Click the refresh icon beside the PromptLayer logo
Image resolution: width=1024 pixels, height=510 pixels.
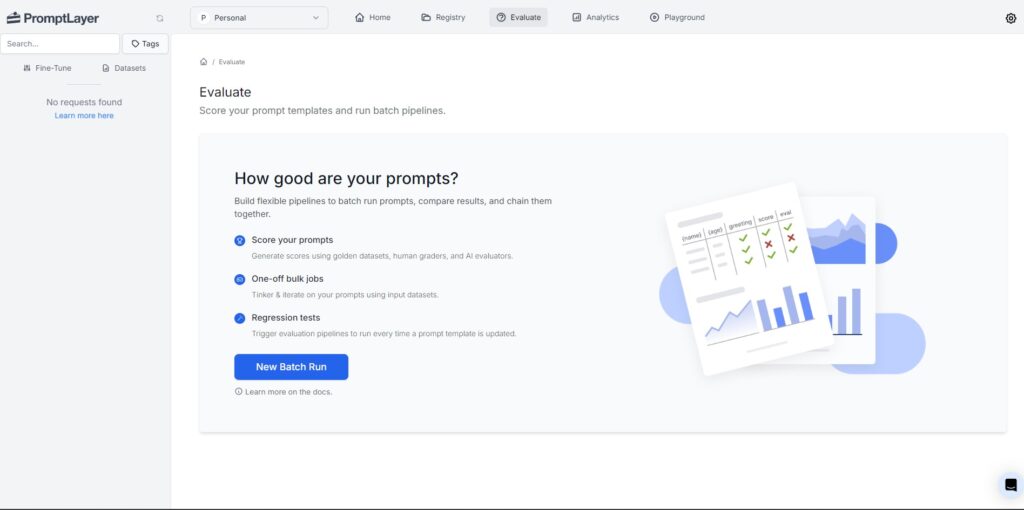pyautogui.click(x=160, y=18)
